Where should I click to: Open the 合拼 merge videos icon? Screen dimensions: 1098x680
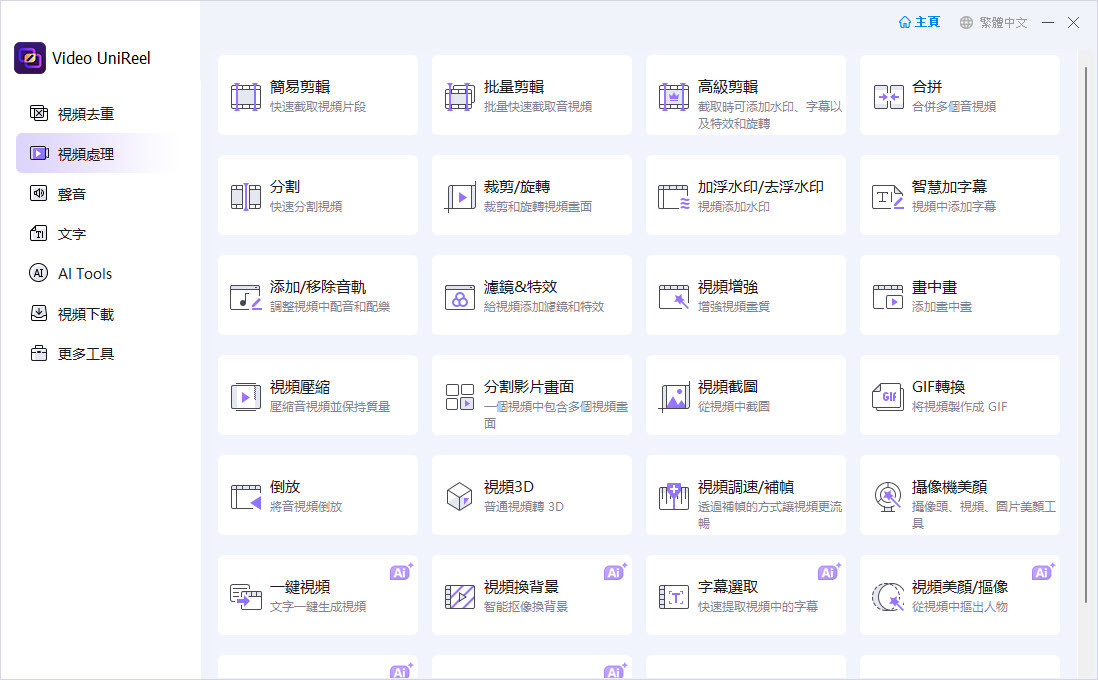tap(888, 97)
